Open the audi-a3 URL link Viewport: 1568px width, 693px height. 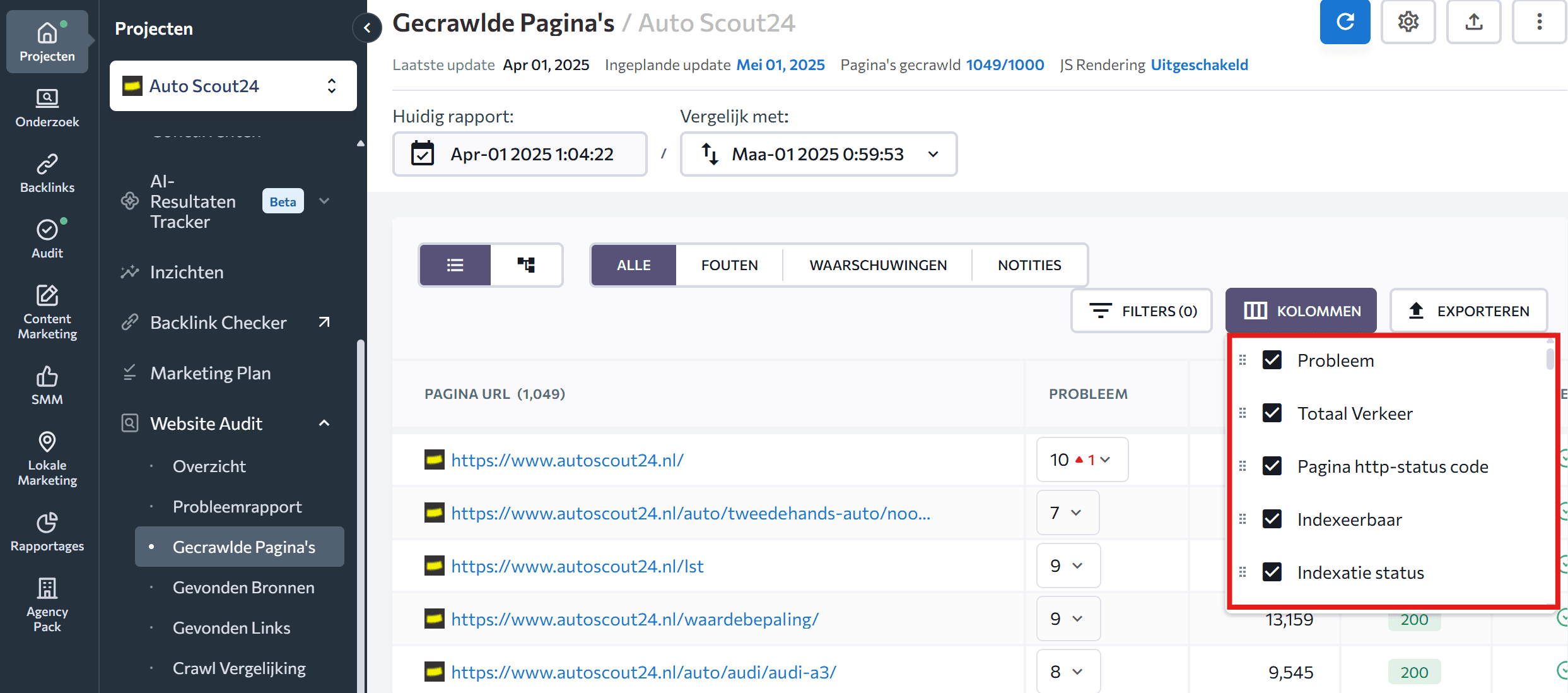pos(643,672)
